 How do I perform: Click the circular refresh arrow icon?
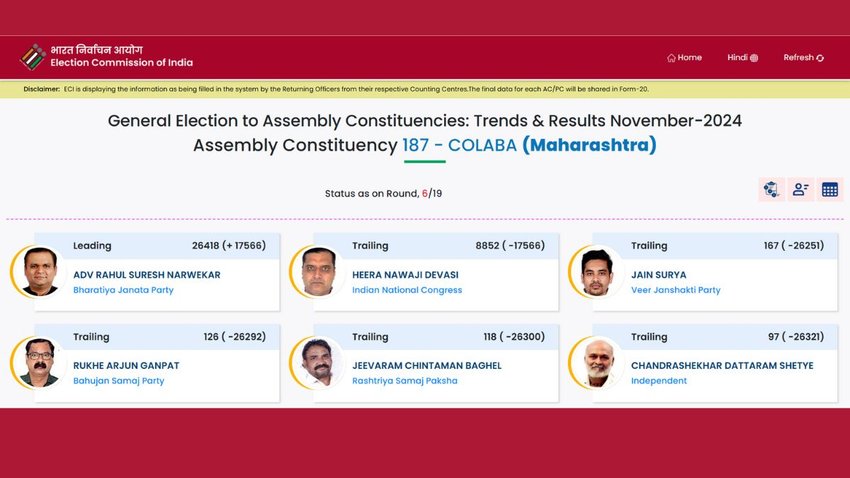pyautogui.click(x=820, y=58)
